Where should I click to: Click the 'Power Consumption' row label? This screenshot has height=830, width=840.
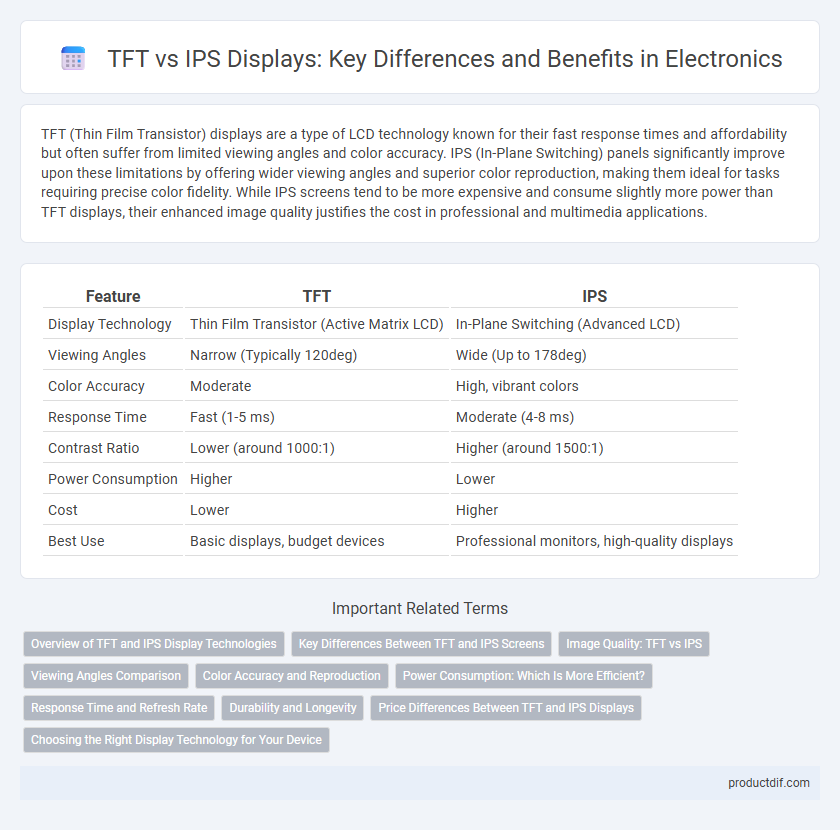[112, 480]
